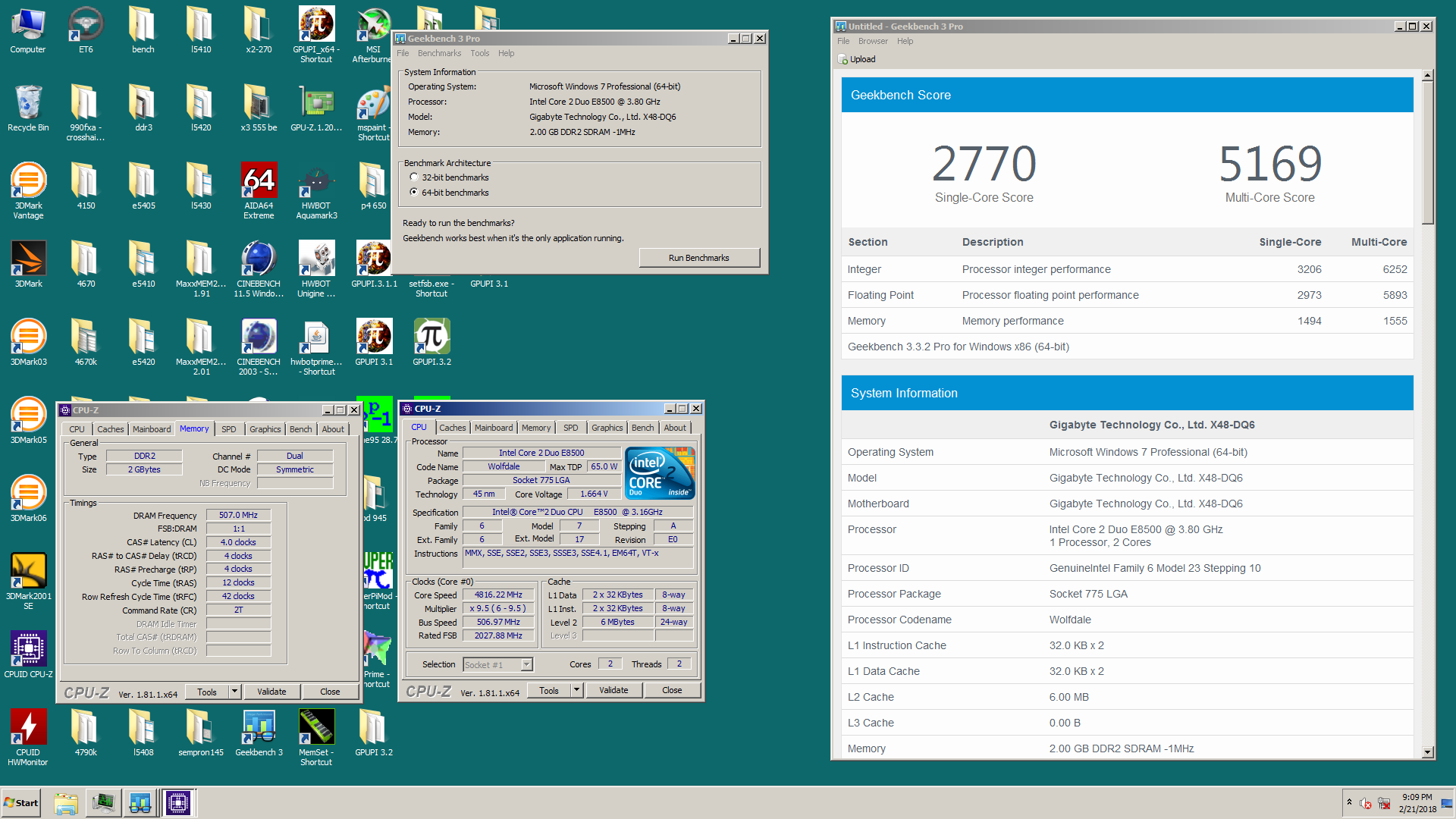
Task: Open the GPUPI 3.1.1 icon
Action: pos(374,265)
